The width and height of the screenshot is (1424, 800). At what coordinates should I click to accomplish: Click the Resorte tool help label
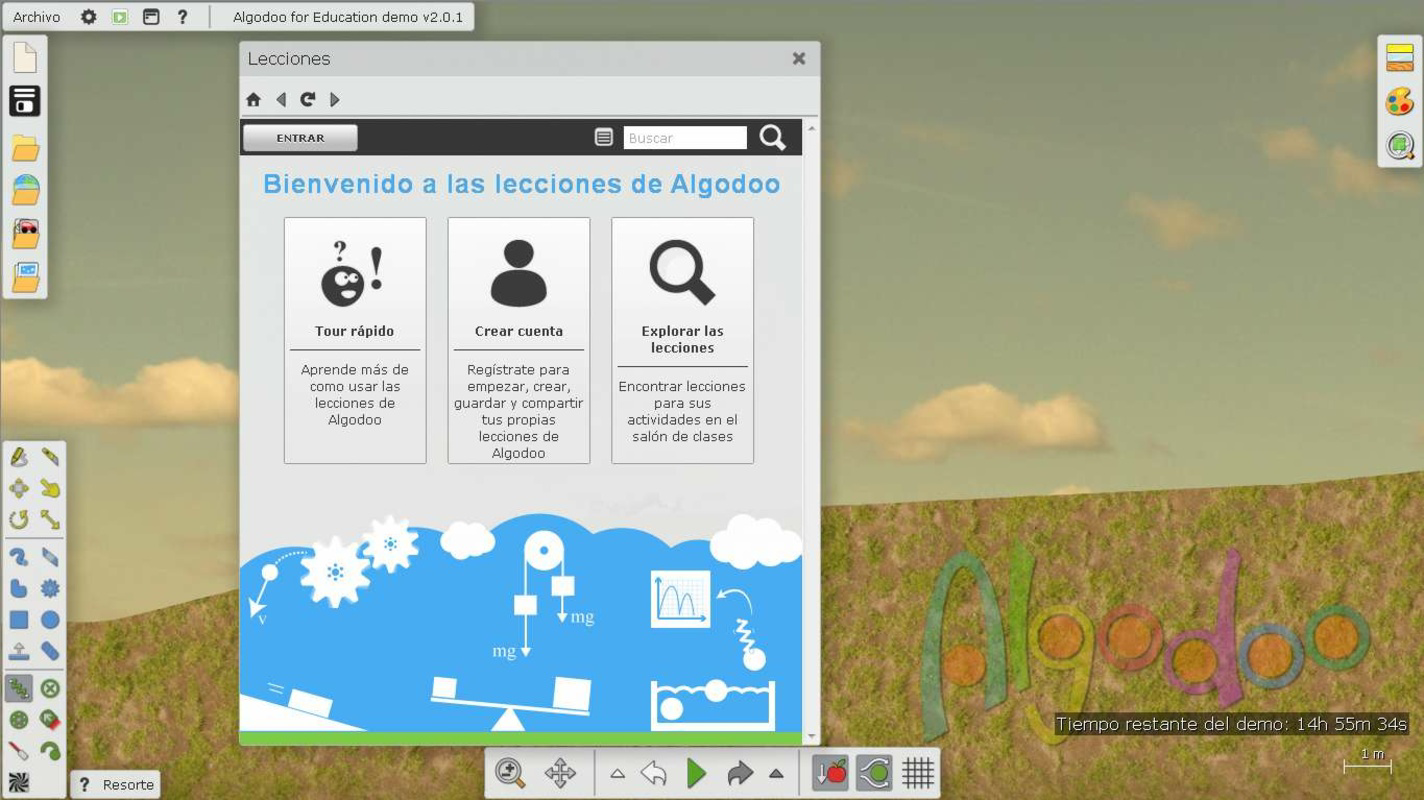tap(116, 785)
